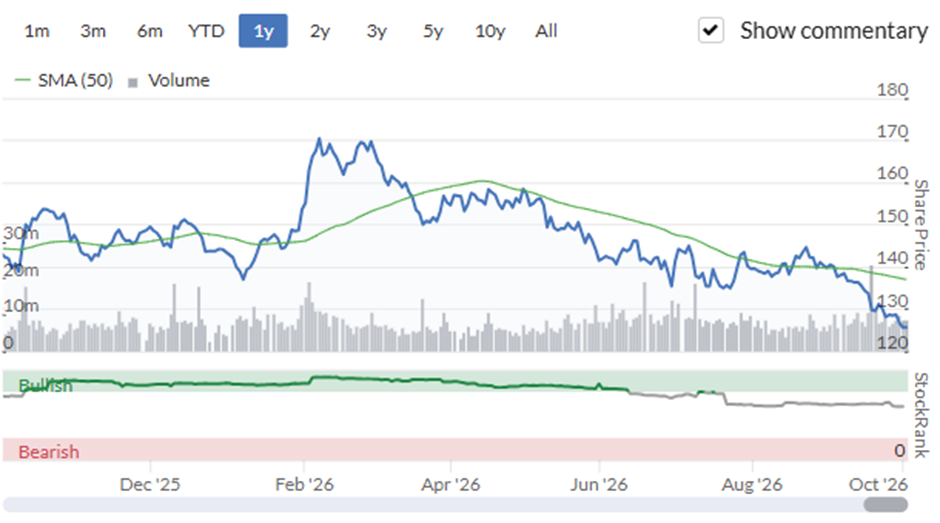This screenshot has height=523, width=940.
Task: Click the Feb '26 axis label
Action: pos(304,485)
